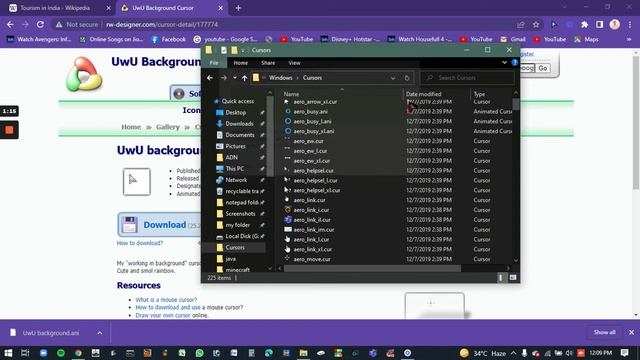Image resolution: width=640 pixels, height=360 pixels.
Task: Open Chrome profile avatar
Action: click(x=614, y=24)
